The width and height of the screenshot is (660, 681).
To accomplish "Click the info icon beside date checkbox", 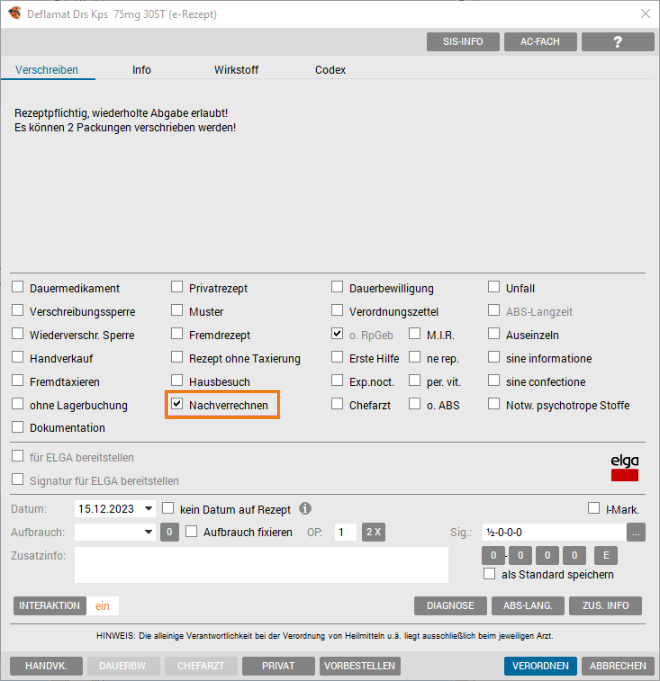I will coord(305,508).
